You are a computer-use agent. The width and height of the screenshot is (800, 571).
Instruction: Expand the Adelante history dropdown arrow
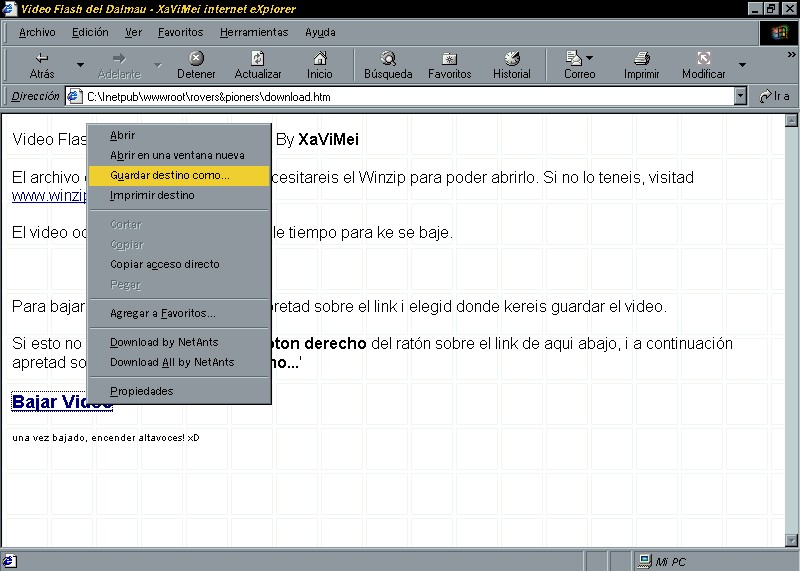[158, 65]
